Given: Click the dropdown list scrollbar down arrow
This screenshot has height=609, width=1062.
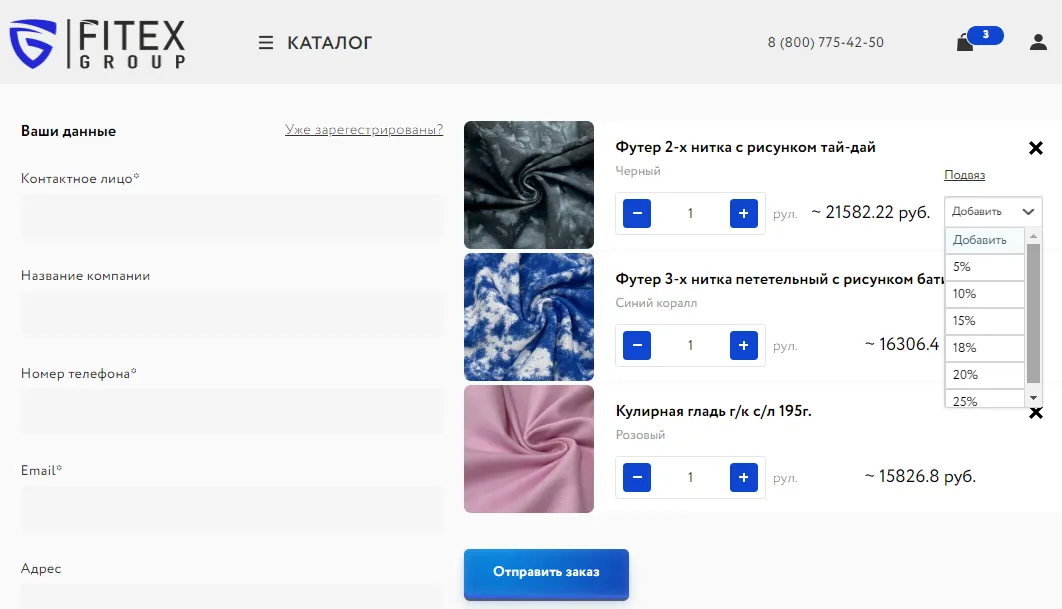Looking at the screenshot, I should (x=1033, y=398).
